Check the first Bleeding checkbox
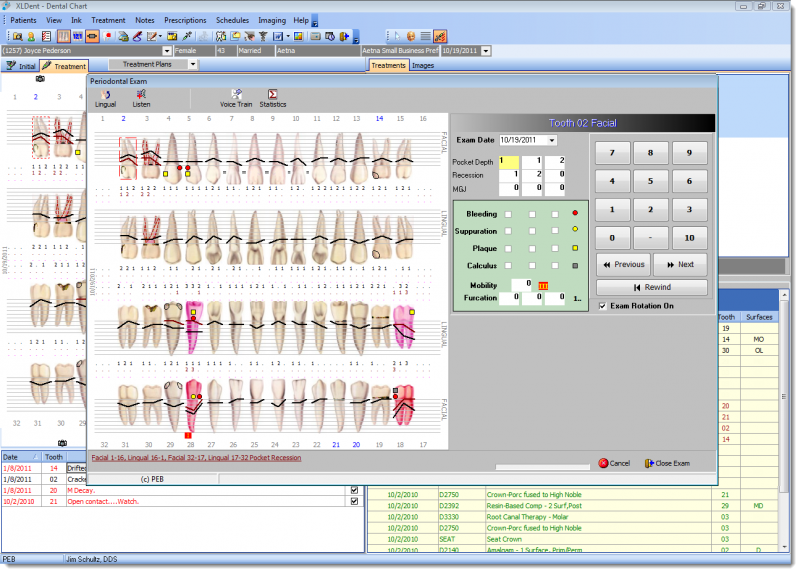This screenshot has height=573, width=800. [x=508, y=214]
